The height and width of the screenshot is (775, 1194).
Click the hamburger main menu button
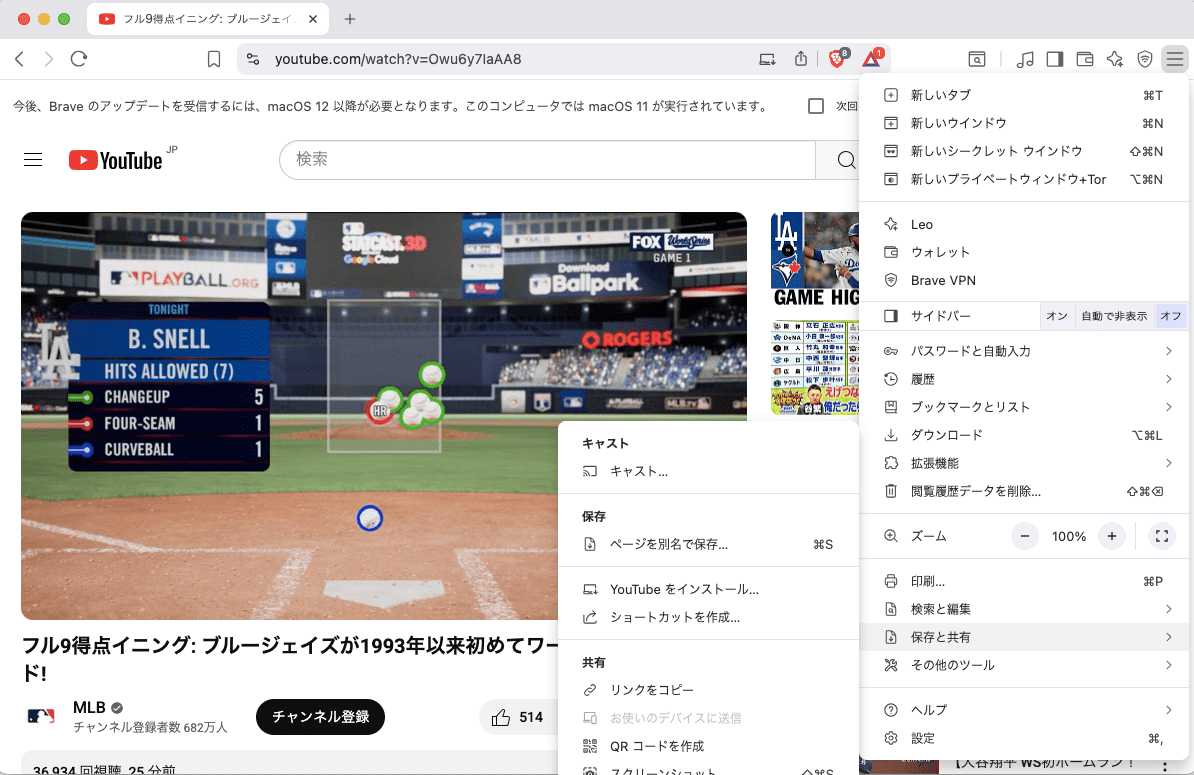1175,59
